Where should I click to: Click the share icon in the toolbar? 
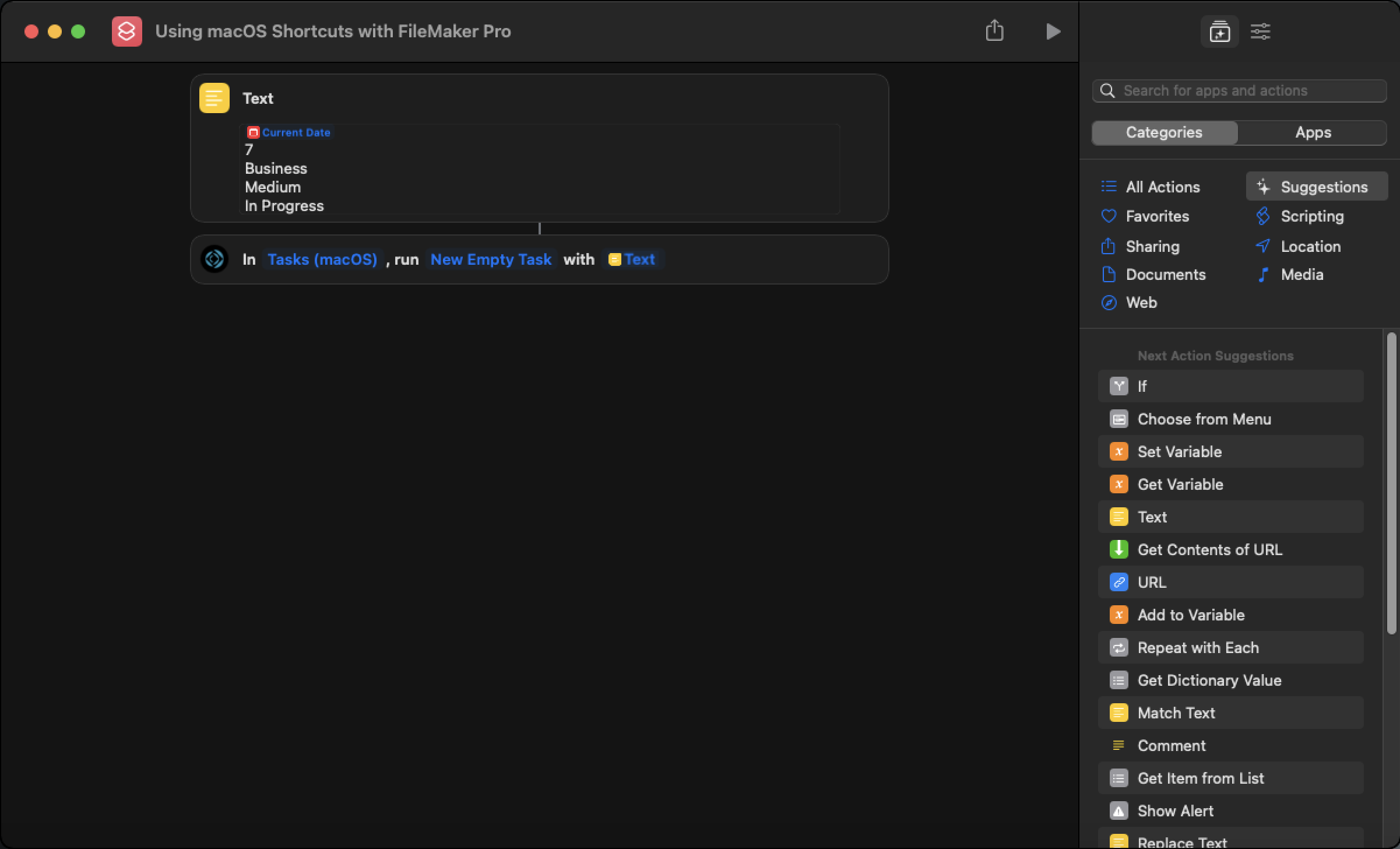[x=995, y=31]
